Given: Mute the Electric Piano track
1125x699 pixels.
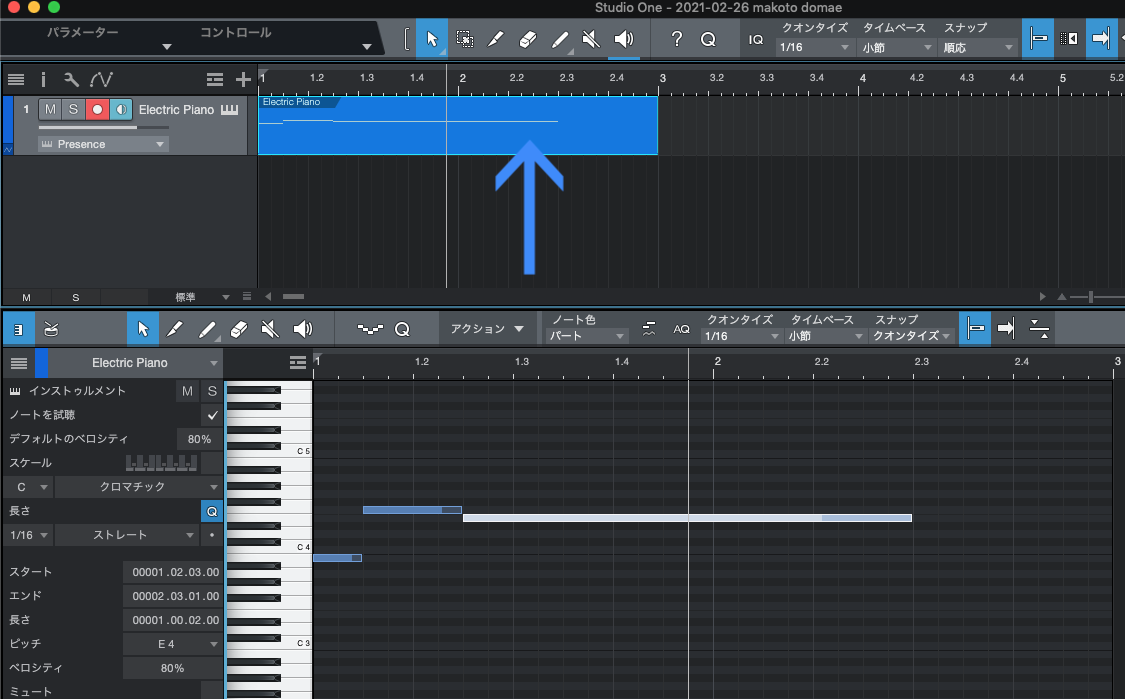Looking at the screenshot, I should click(x=50, y=109).
